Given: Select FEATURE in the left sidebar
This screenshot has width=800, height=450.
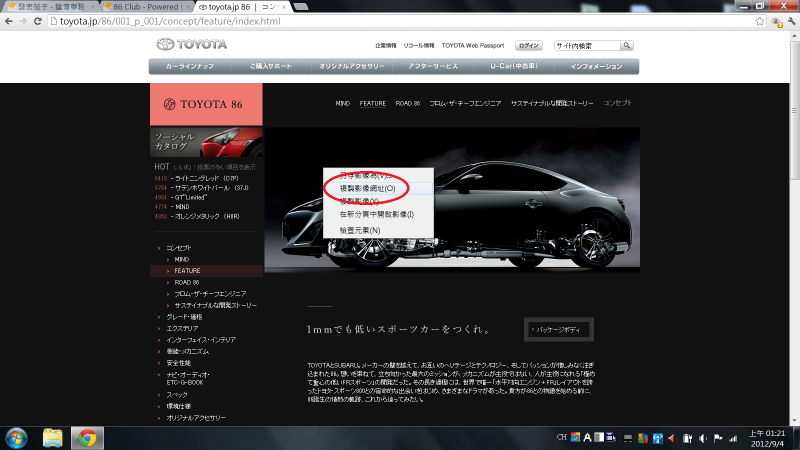Looking at the screenshot, I should [207, 271].
